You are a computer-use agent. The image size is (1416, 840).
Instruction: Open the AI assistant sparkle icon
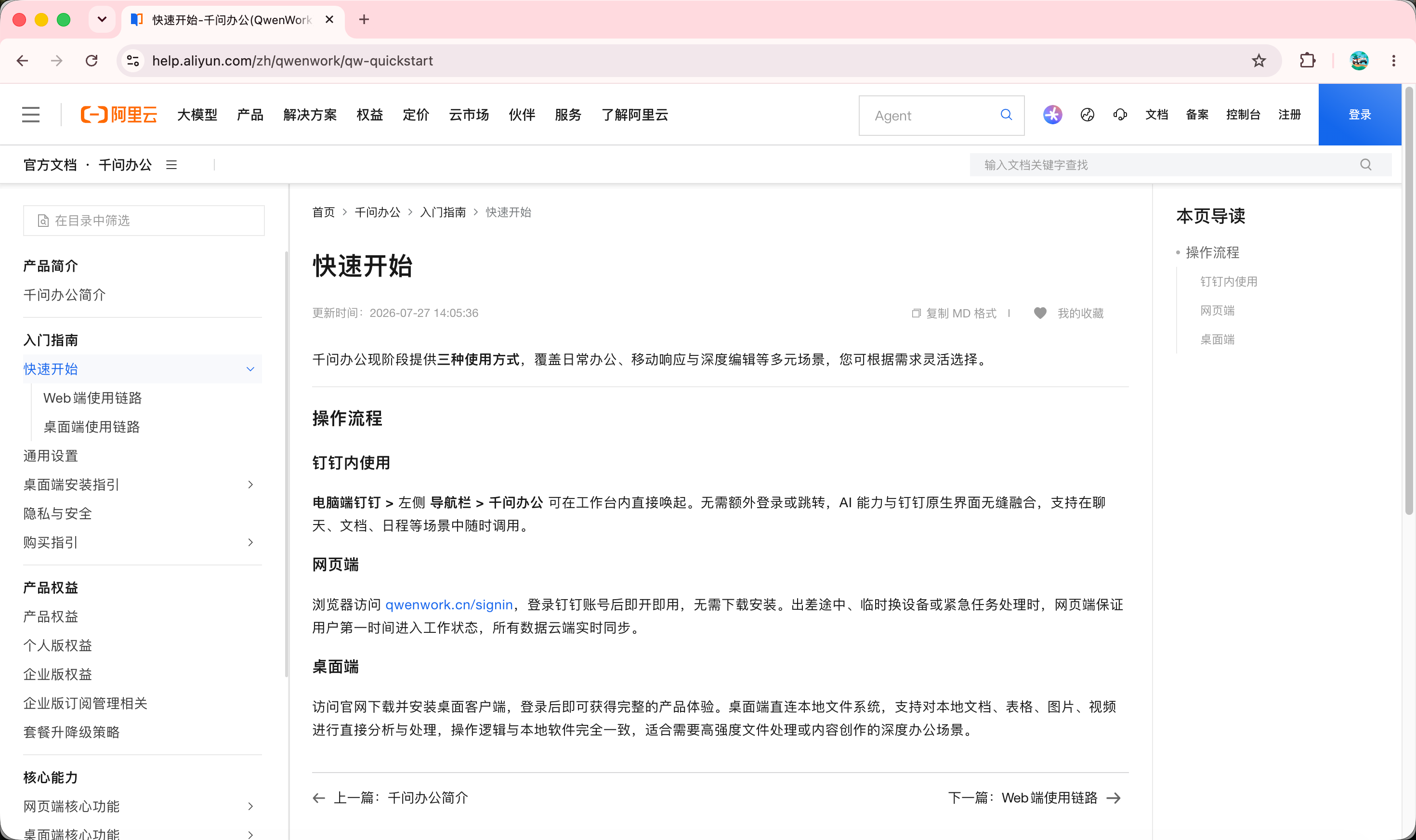[x=1052, y=115]
